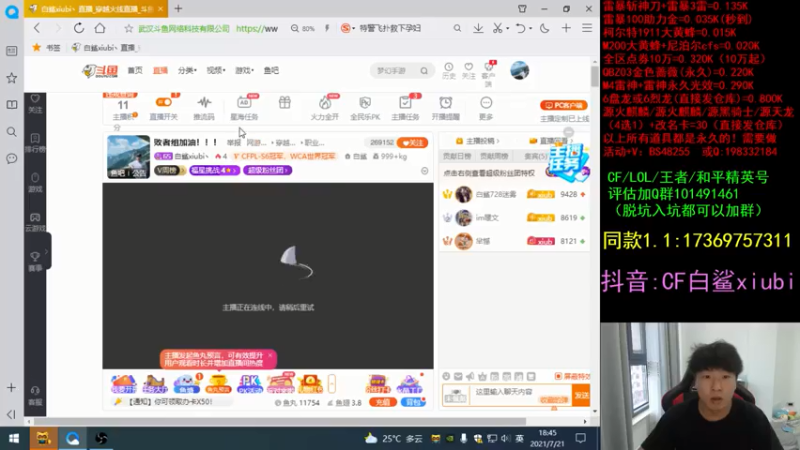This screenshot has width=800, height=450.
Task: Open the blue 背包 backpack button
Action: click(413, 402)
